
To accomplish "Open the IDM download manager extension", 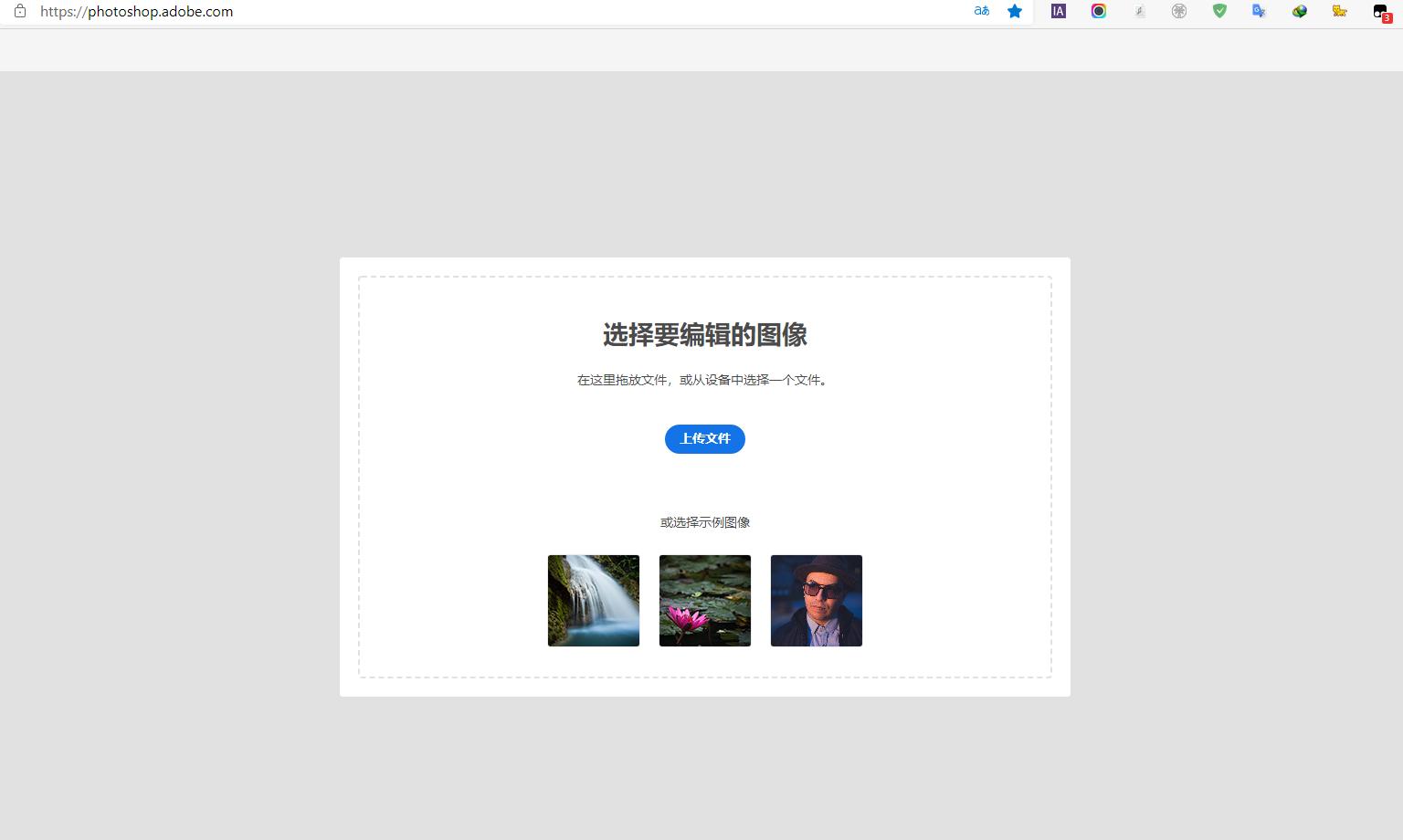I will (1299, 11).
